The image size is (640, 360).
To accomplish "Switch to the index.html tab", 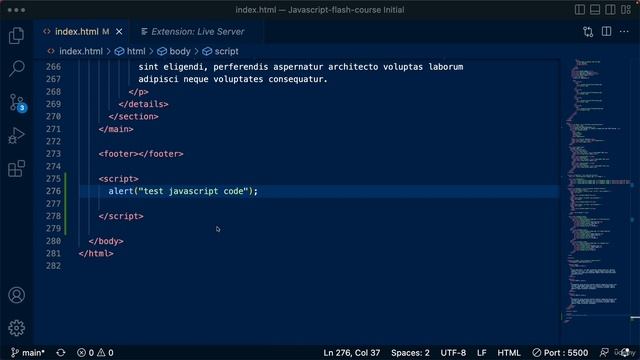I will point(76,32).
